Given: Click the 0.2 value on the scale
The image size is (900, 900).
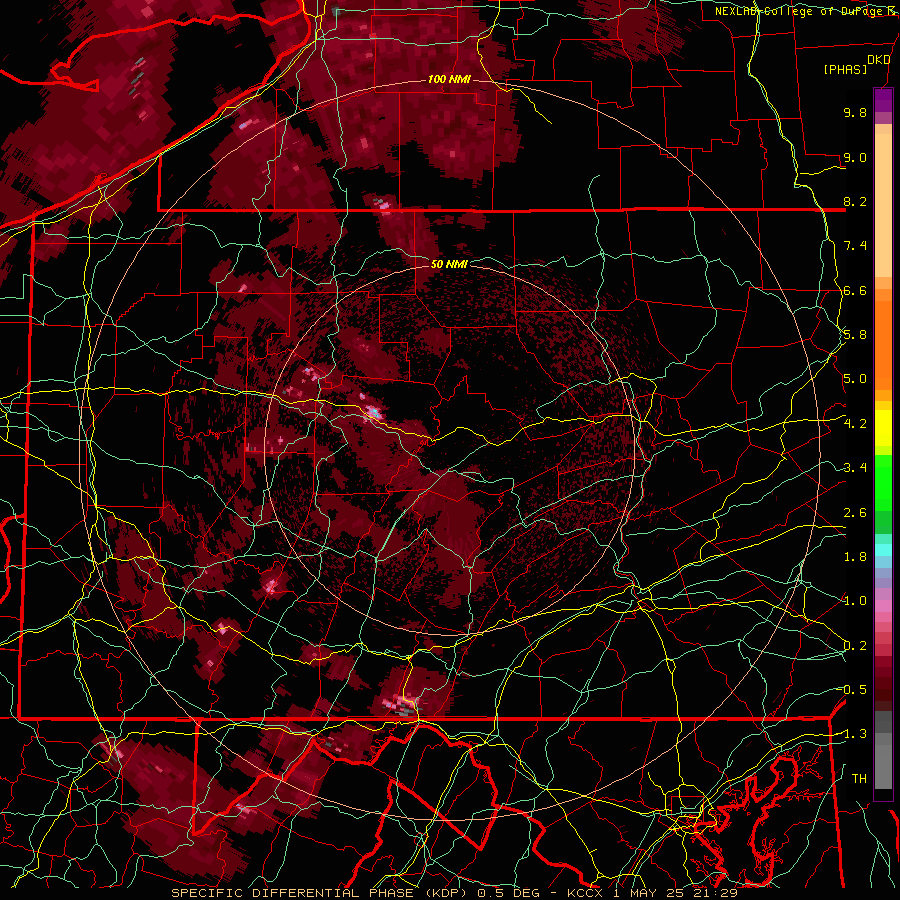Looking at the screenshot, I should pos(855,646).
